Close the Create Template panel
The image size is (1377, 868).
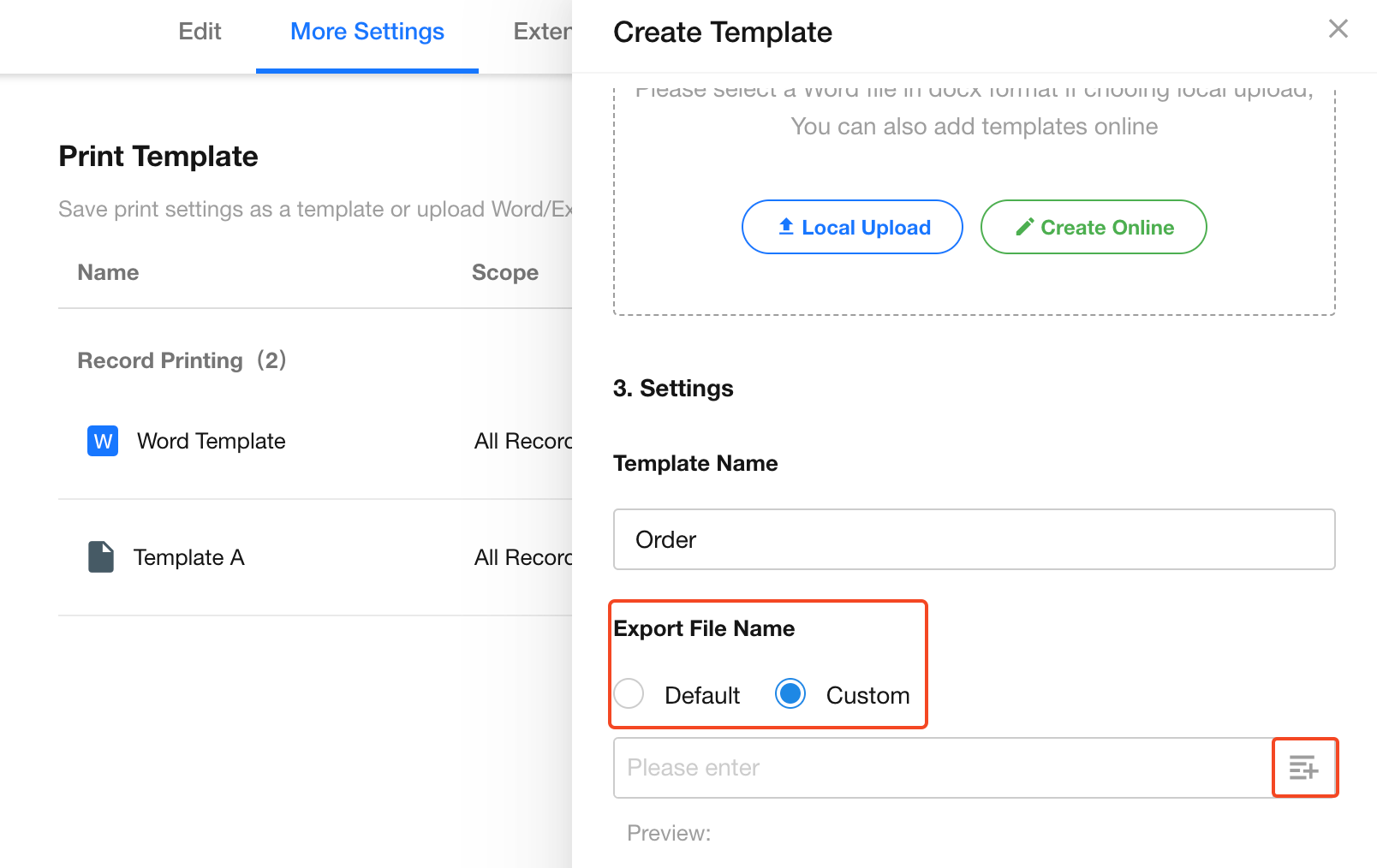coord(1338,29)
